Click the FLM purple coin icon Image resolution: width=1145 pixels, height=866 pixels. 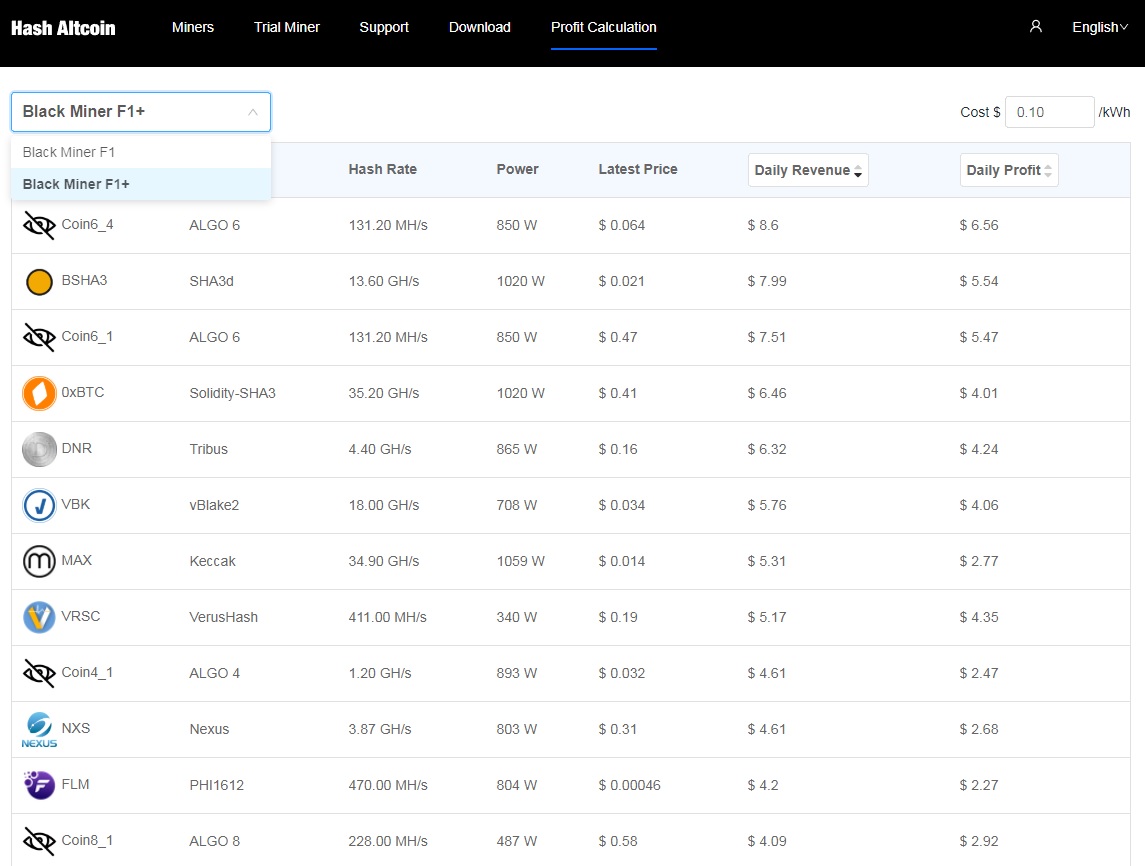pyautogui.click(x=39, y=786)
